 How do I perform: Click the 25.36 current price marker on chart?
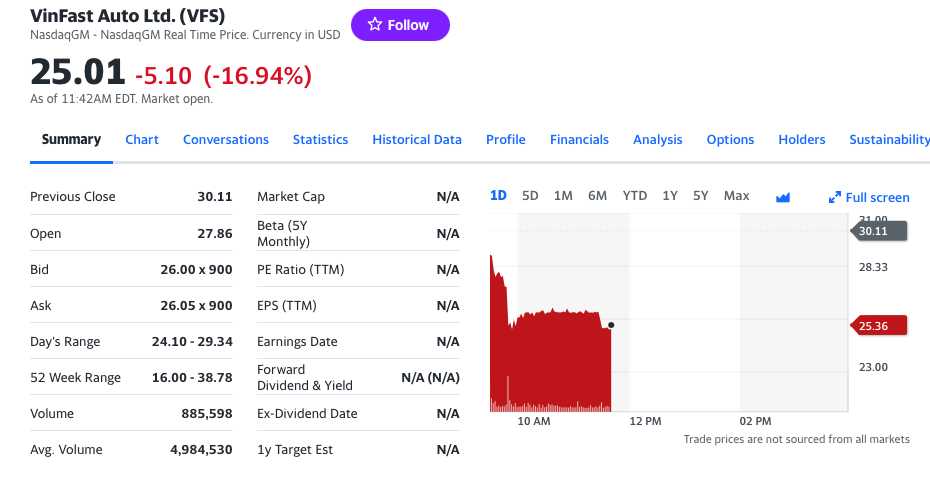(x=878, y=325)
